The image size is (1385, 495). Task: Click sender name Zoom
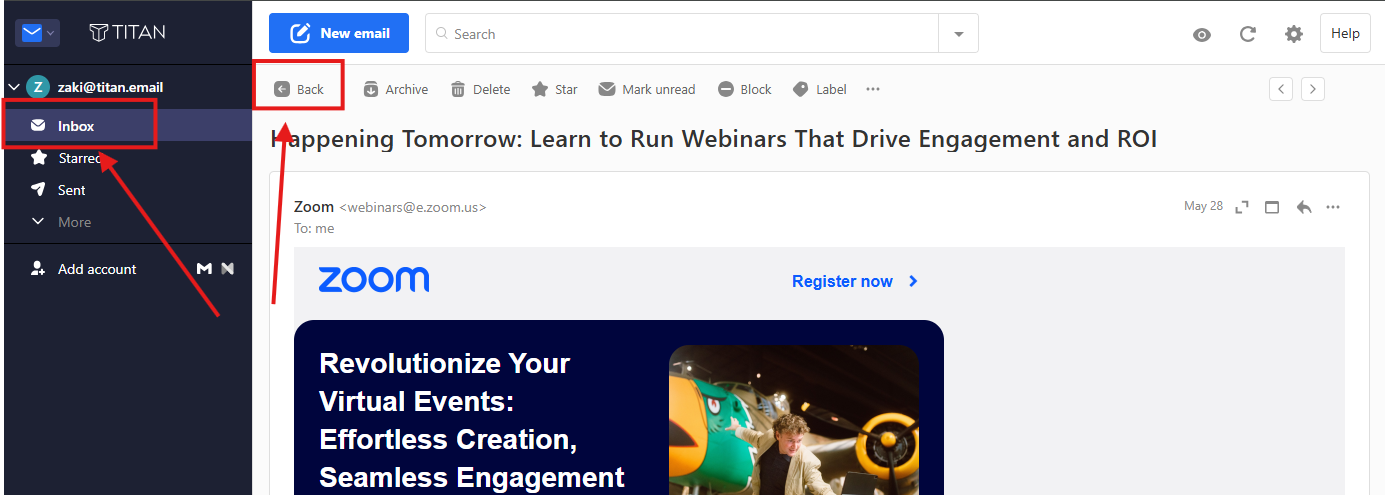point(314,206)
